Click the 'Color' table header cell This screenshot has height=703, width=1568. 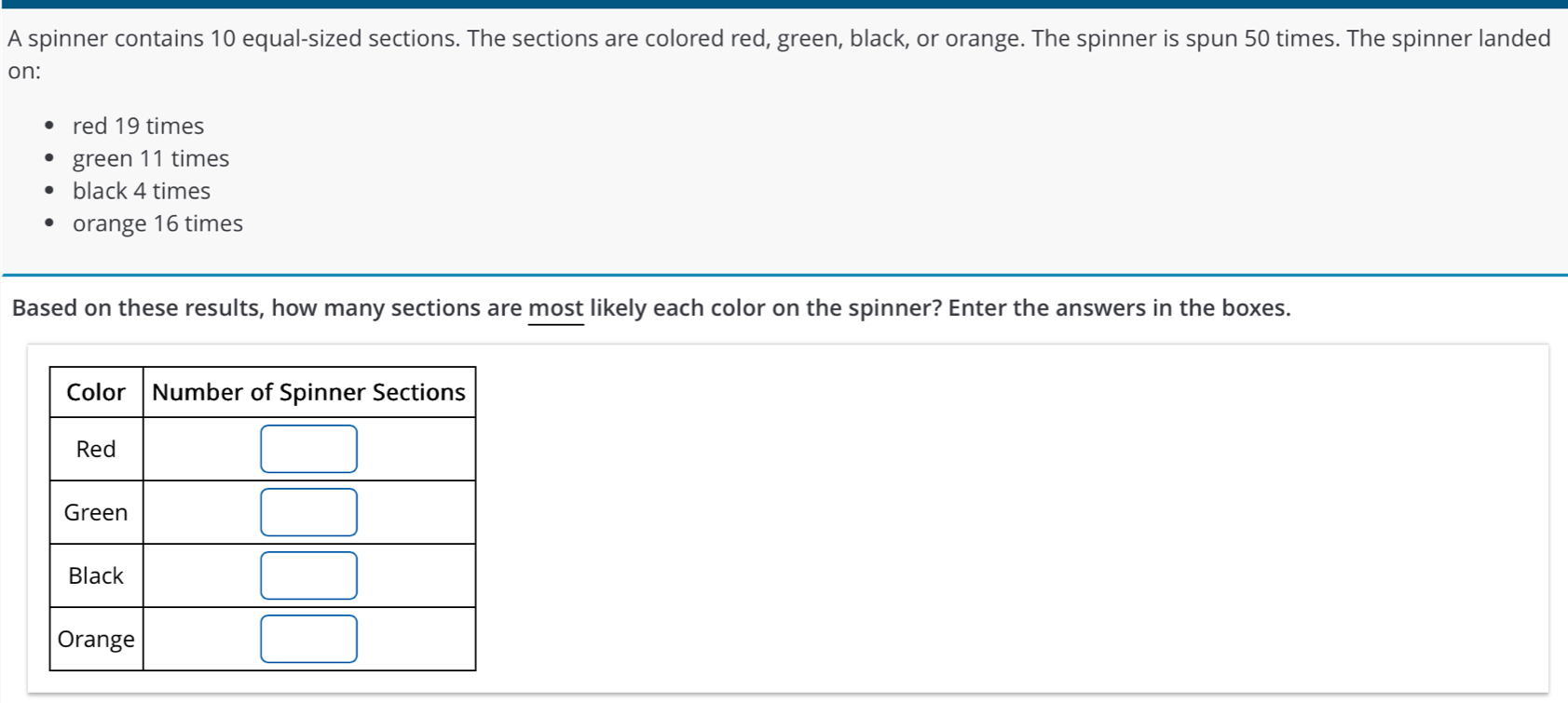[96, 392]
